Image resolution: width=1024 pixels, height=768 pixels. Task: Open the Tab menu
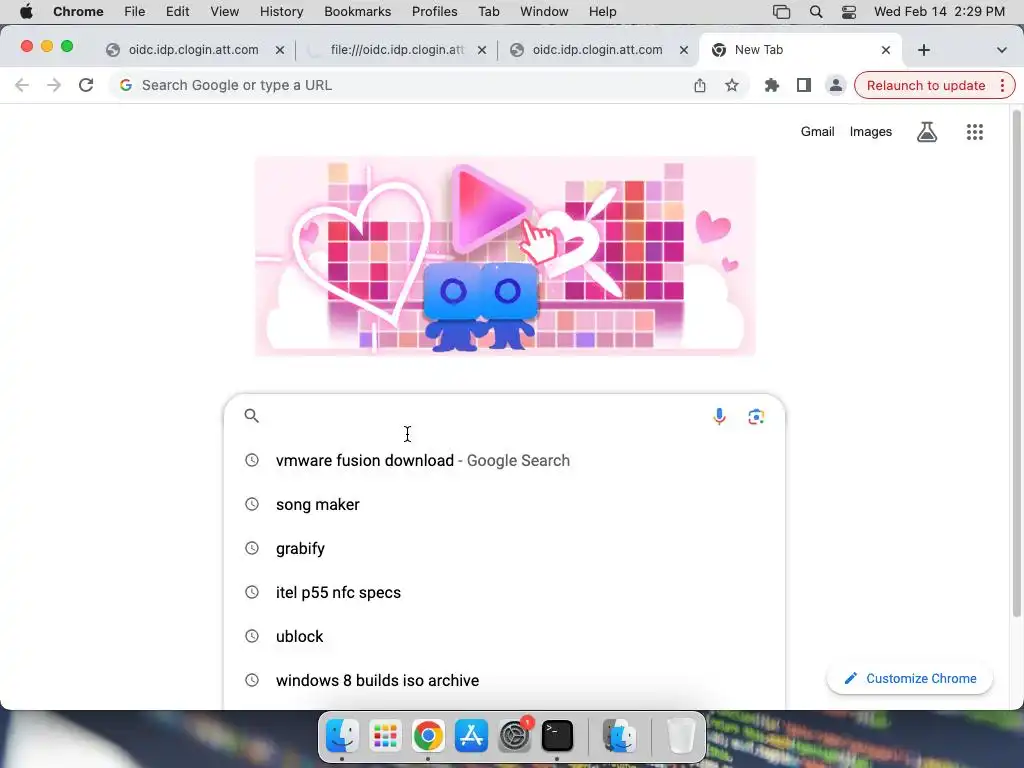488,12
